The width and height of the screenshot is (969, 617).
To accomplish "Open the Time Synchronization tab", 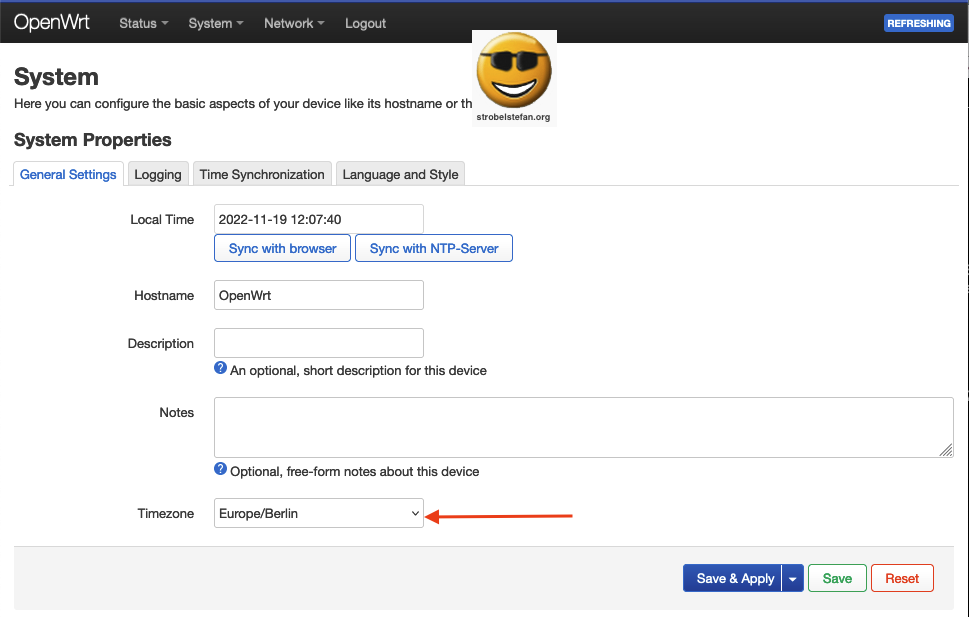I will pos(262,174).
